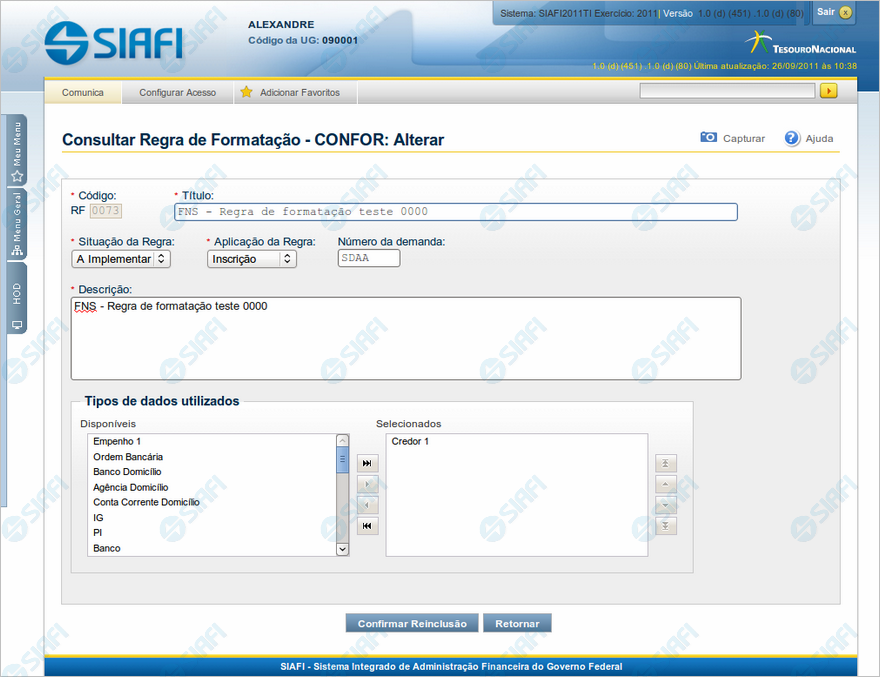Move the item to bottom of Selecionados
This screenshot has height=677, width=880.
(x=666, y=526)
